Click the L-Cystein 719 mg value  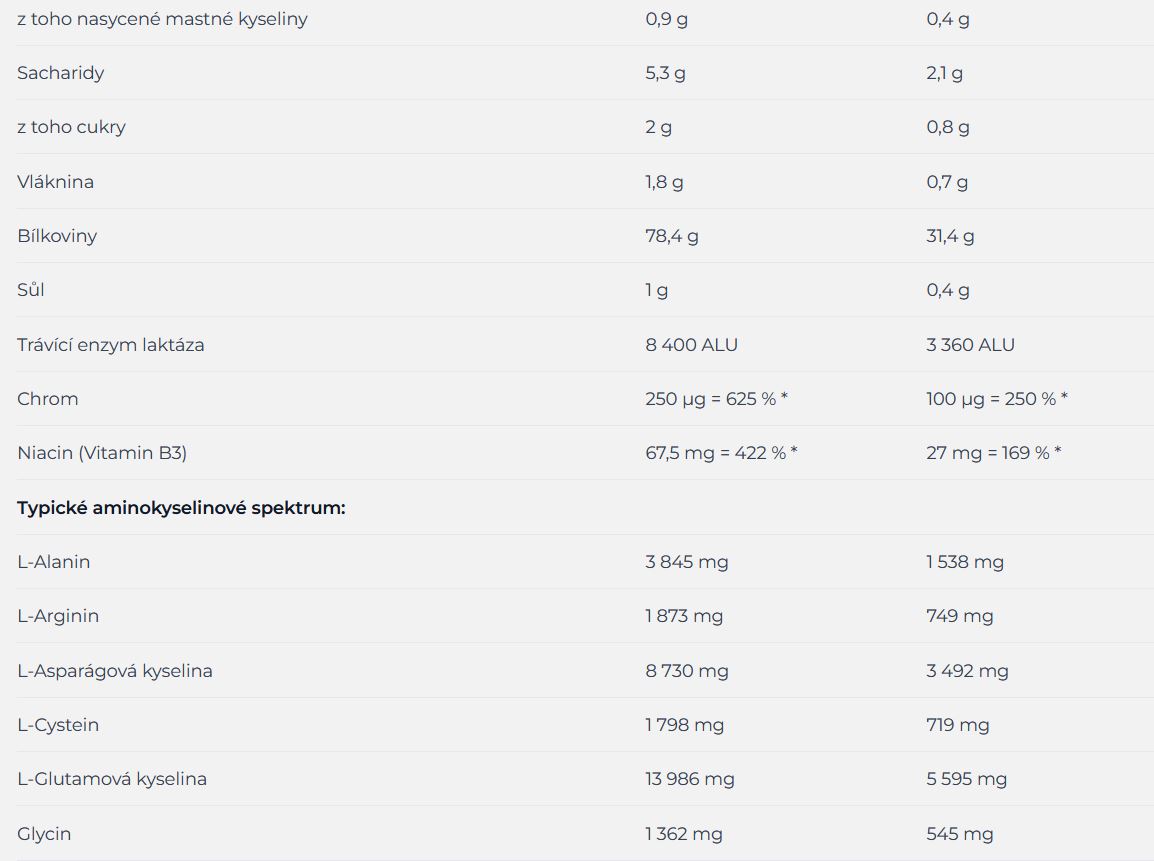pos(957,725)
